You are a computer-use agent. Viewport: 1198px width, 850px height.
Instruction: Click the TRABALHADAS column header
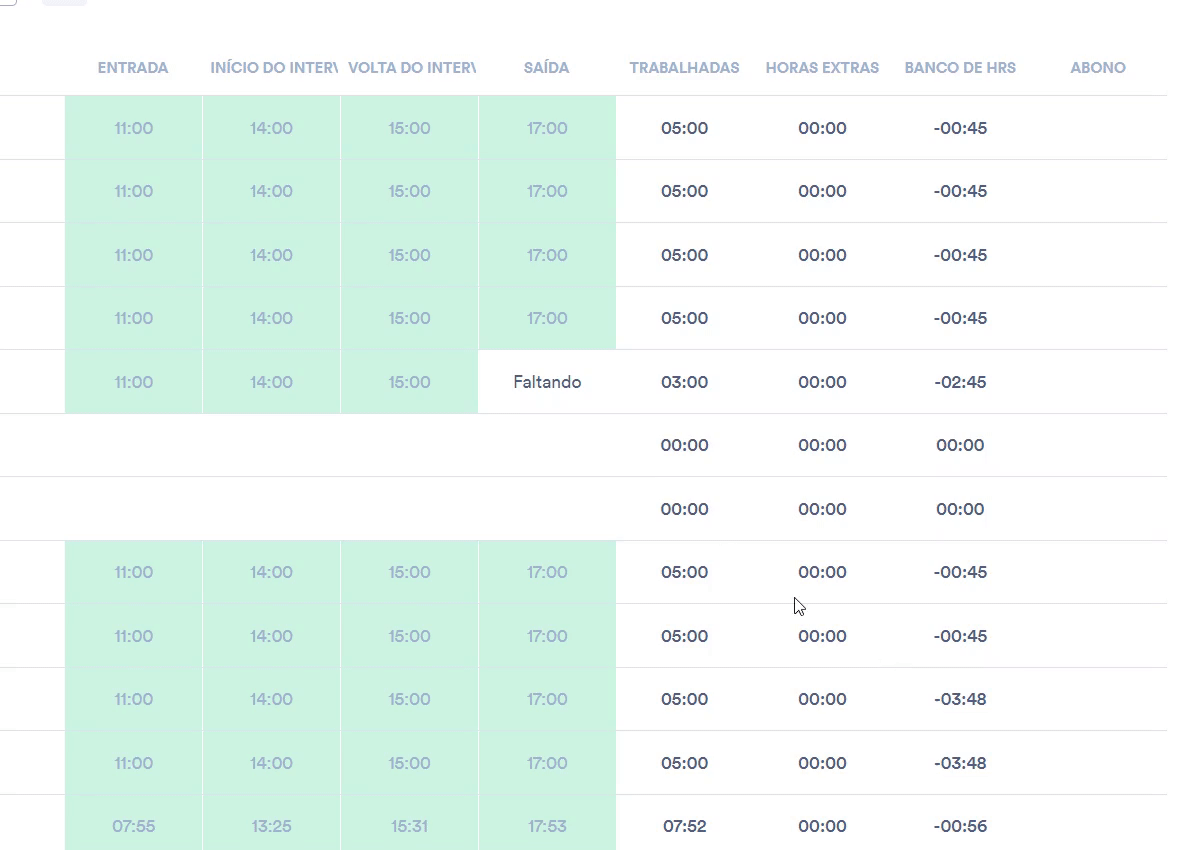coord(684,68)
